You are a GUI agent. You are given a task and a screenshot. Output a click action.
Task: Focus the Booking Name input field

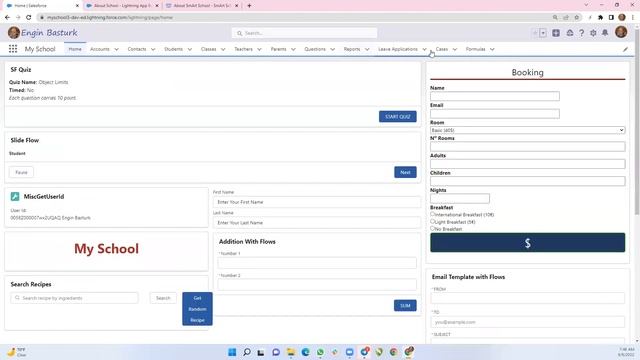pos(495,96)
